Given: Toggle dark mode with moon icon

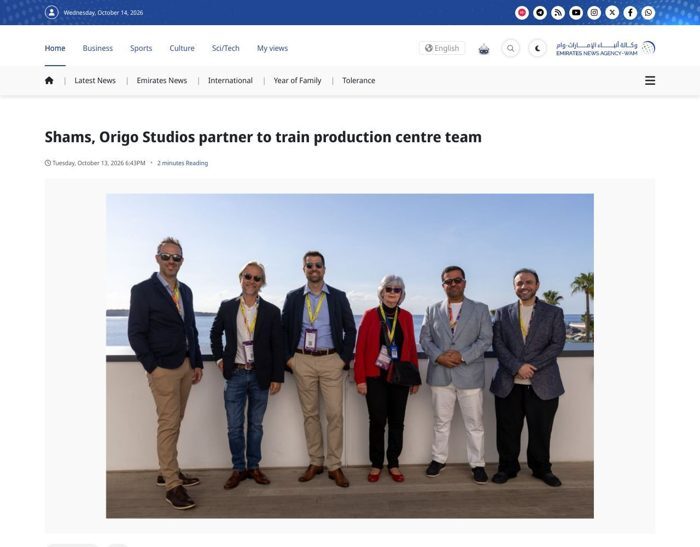Looking at the screenshot, I should 538,48.
